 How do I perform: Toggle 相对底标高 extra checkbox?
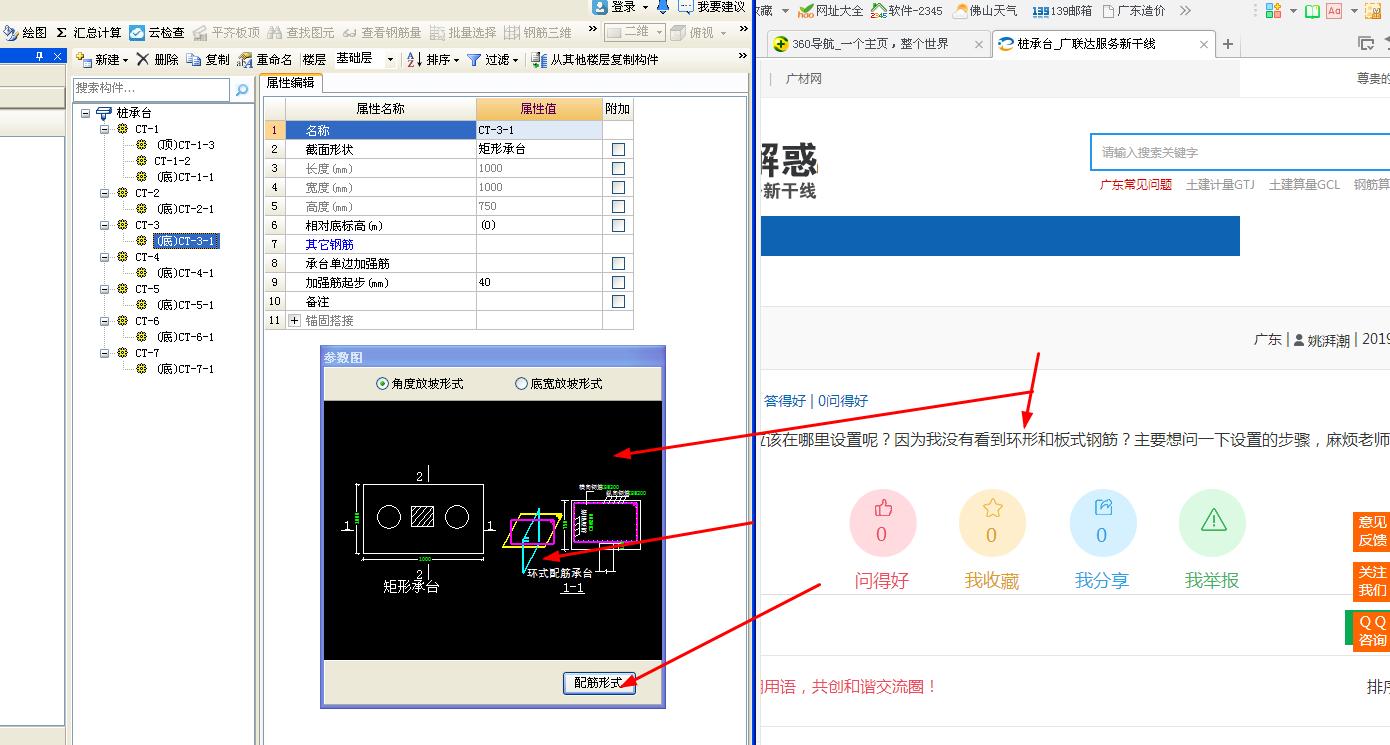click(x=618, y=225)
